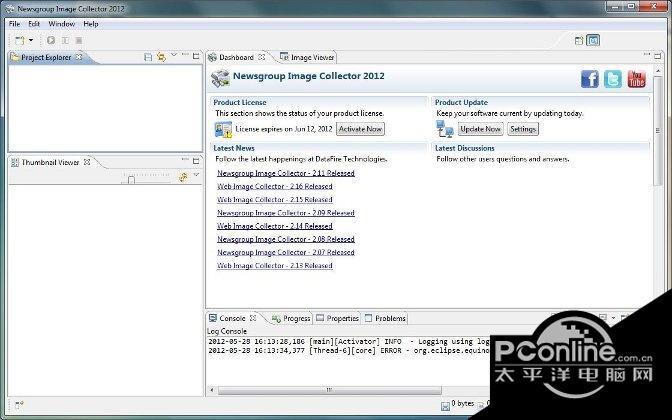Click the Activate Now button
672x420 pixels.
click(x=360, y=129)
